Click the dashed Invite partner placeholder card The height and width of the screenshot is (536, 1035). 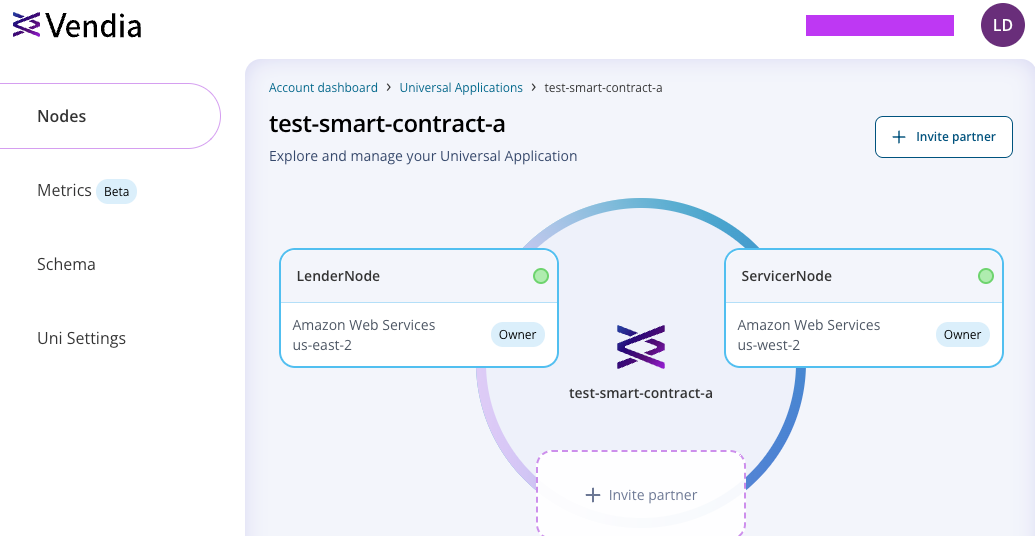(x=641, y=494)
